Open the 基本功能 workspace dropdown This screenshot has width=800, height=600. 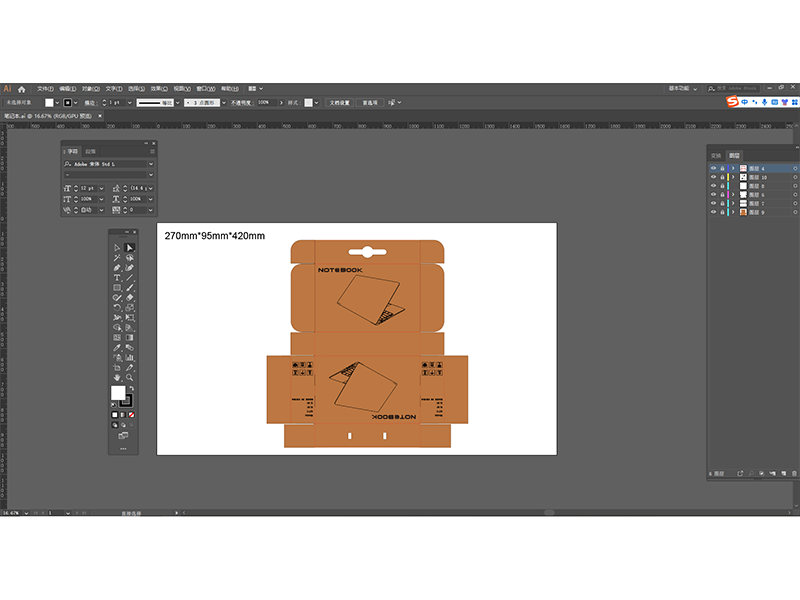[x=684, y=88]
